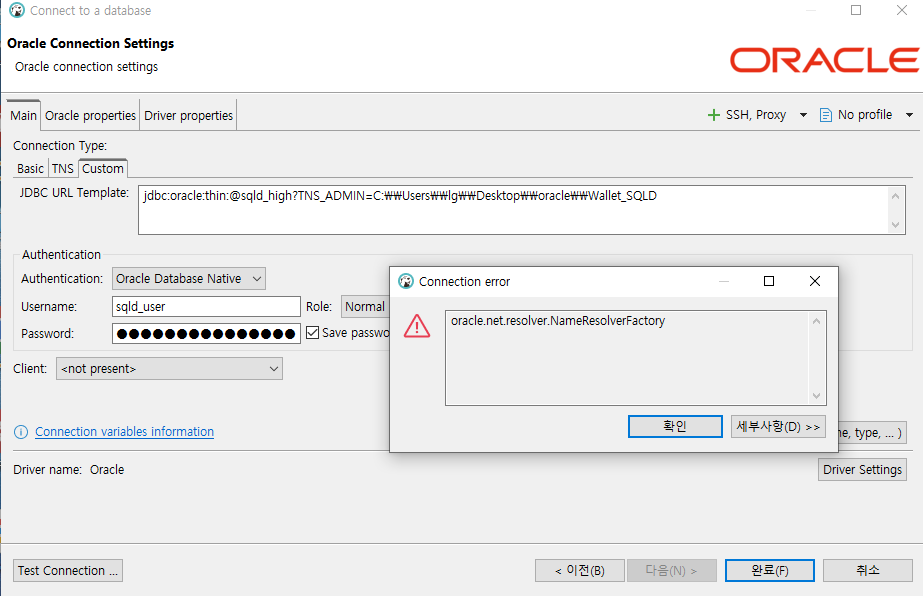Click the 완료(F) finish button

click(x=770, y=570)
